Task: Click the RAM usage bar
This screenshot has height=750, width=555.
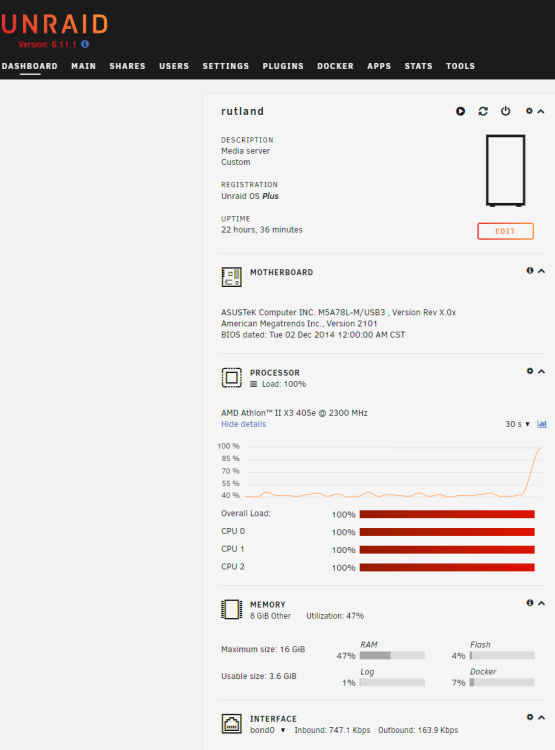Action: point(392,655)
